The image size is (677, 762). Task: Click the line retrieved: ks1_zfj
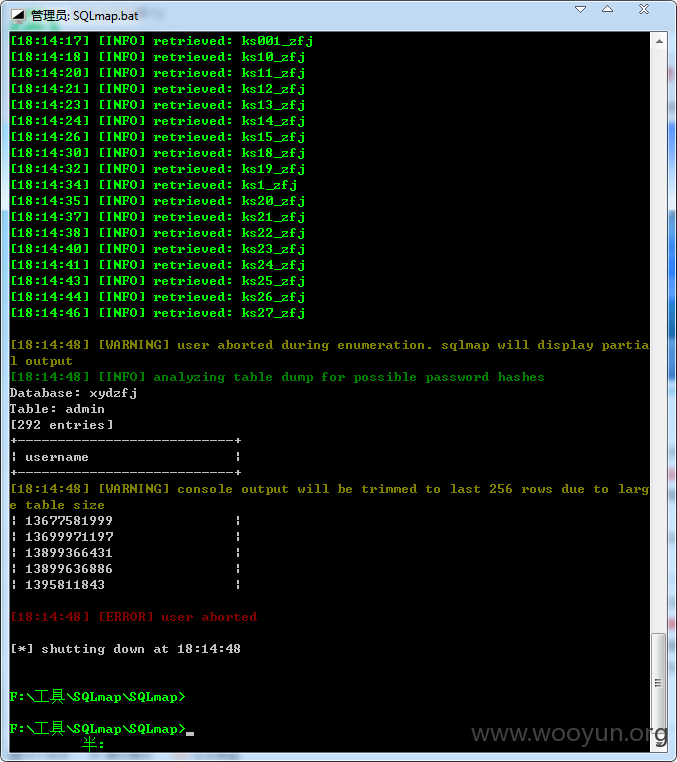click(154, 185)
